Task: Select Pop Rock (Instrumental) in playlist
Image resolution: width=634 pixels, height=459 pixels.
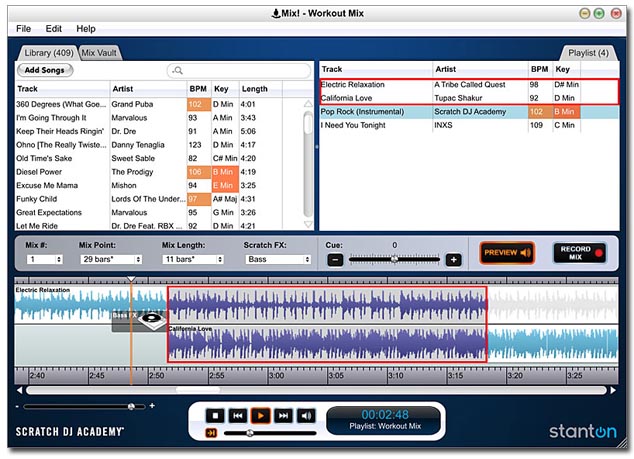Action: click(469, 112)
